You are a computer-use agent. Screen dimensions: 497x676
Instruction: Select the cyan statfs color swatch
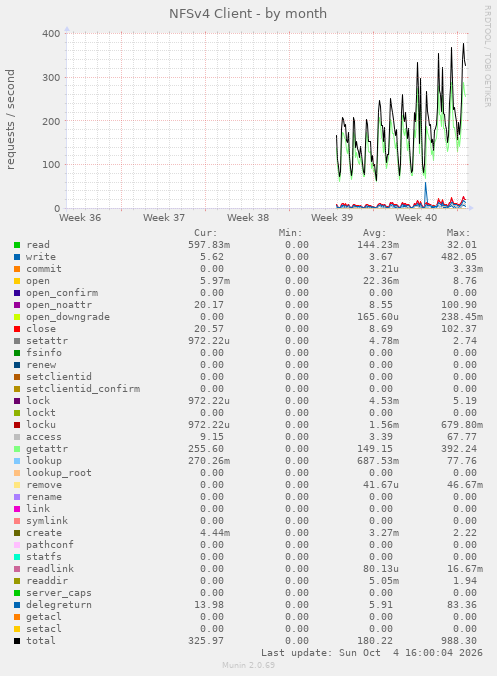tap(17, 557)
